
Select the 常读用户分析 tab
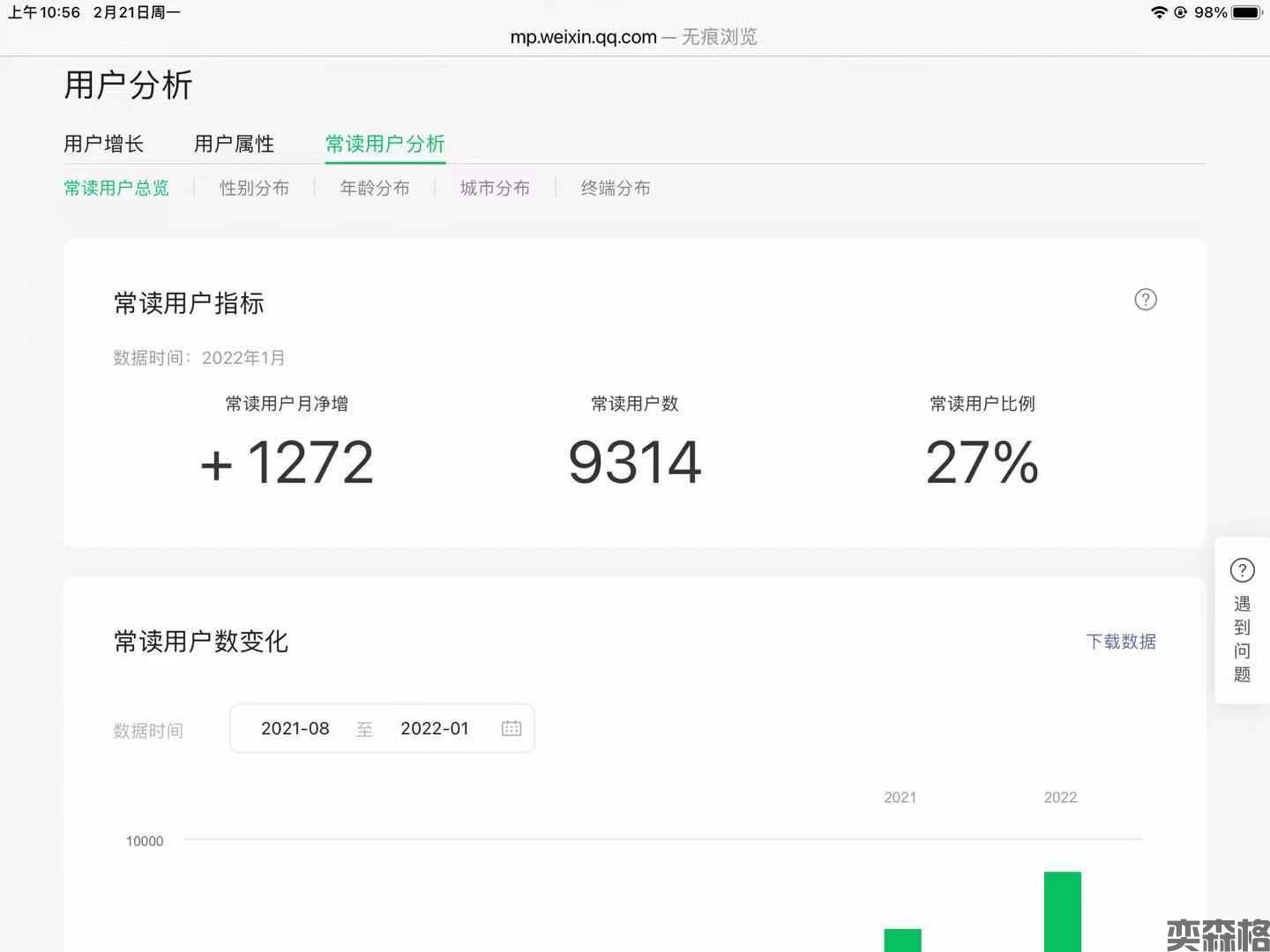385,144
